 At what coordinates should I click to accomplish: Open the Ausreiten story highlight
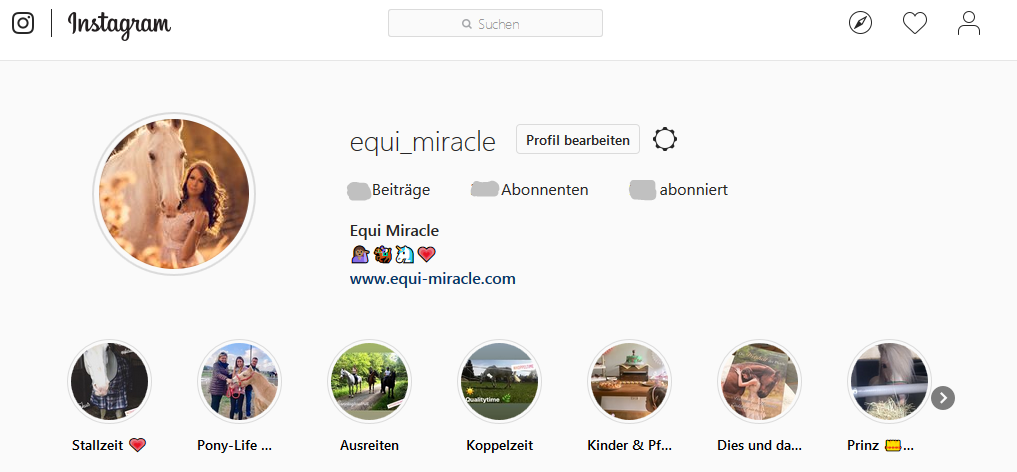tap(369, 381)
